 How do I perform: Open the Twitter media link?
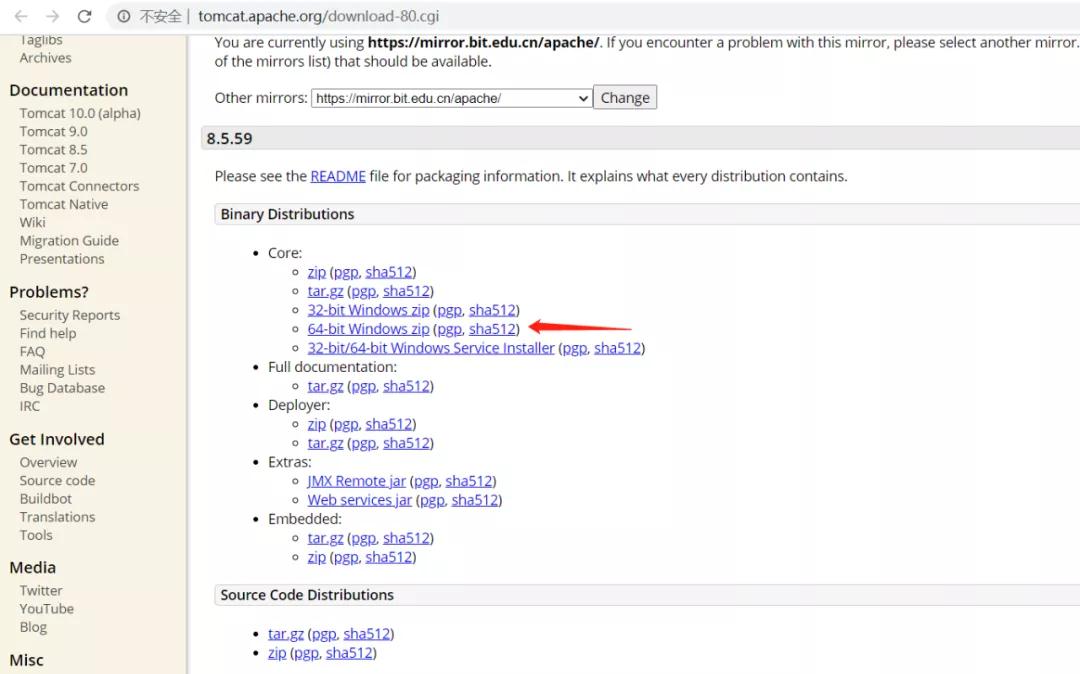point(41,591)
